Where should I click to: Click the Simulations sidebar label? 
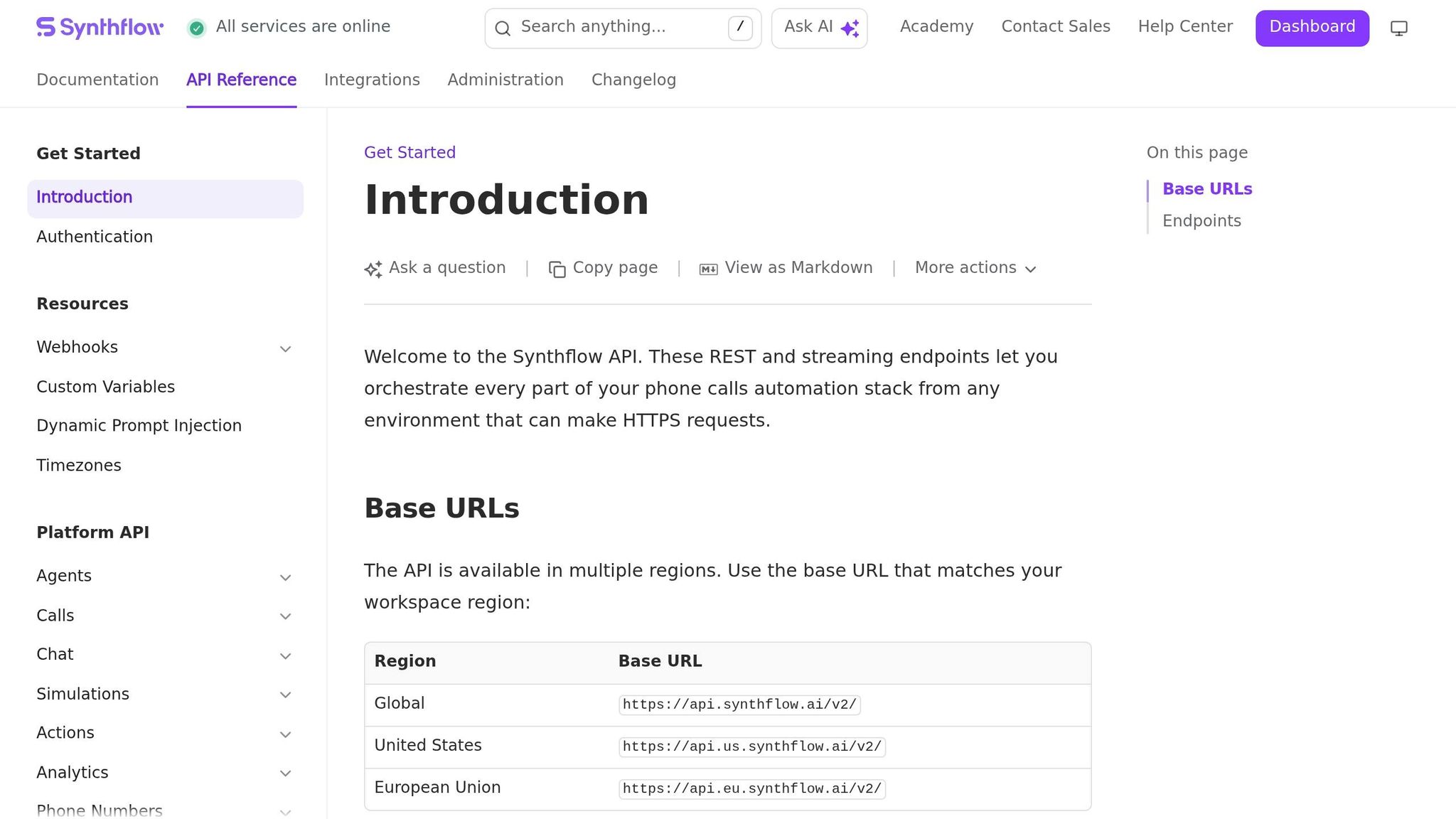click(82, 694)
